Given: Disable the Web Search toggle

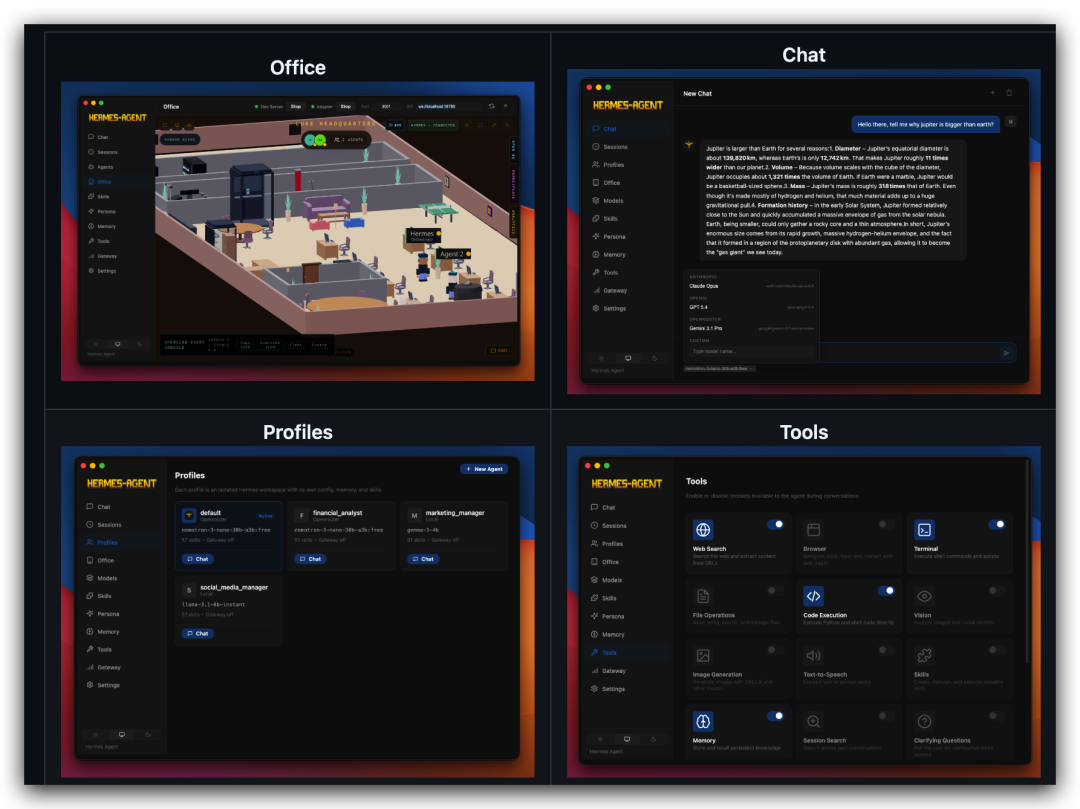Looking at the screenshot, I should tap(775, 524).
